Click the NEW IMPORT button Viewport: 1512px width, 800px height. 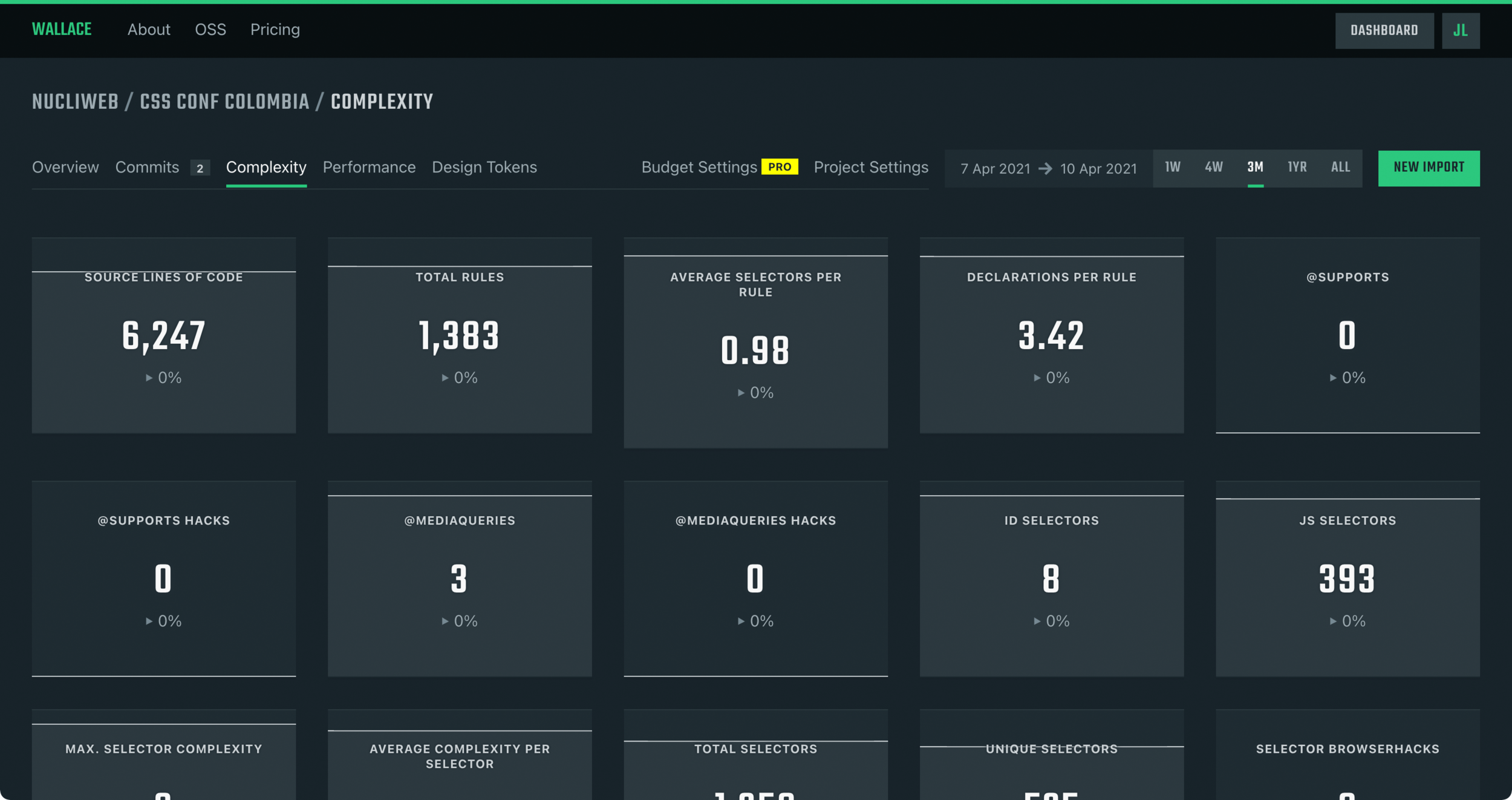pyautogui.click(x=1429, y=168)
